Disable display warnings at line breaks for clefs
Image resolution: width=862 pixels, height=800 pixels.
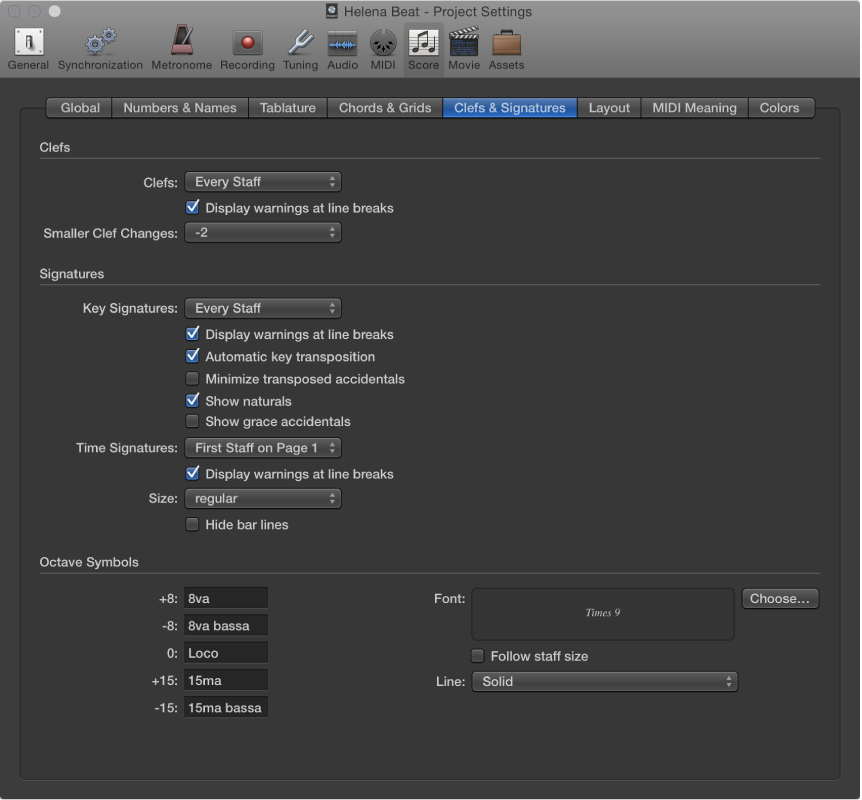point(193,207)
